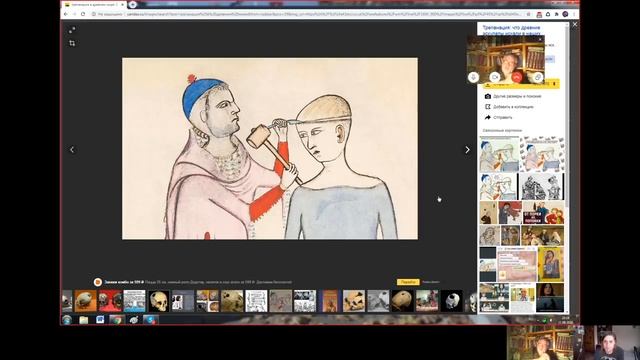Open Skype from the taskbar

click(150, 320)
